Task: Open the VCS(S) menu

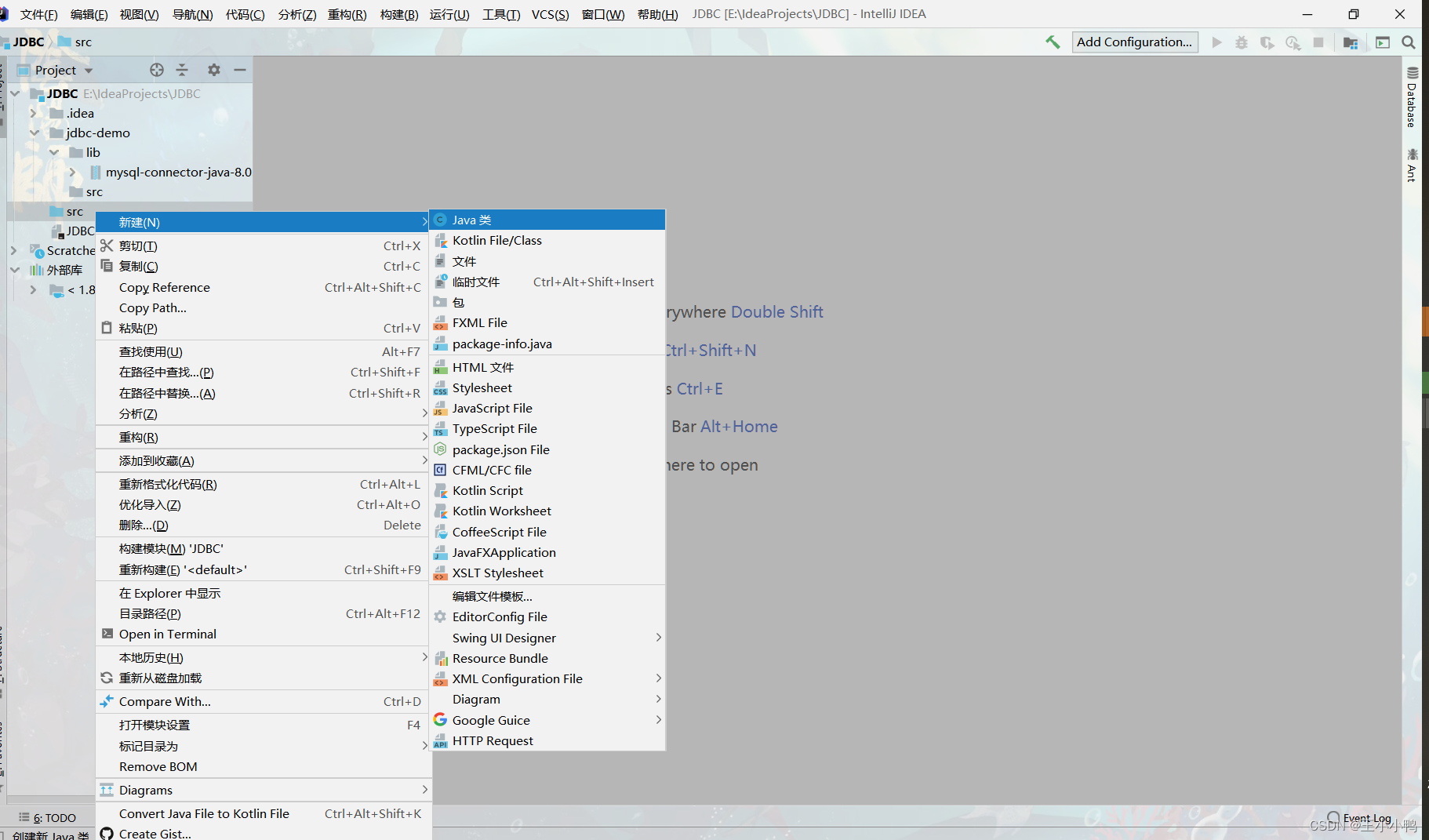Action: pos(550,14)
